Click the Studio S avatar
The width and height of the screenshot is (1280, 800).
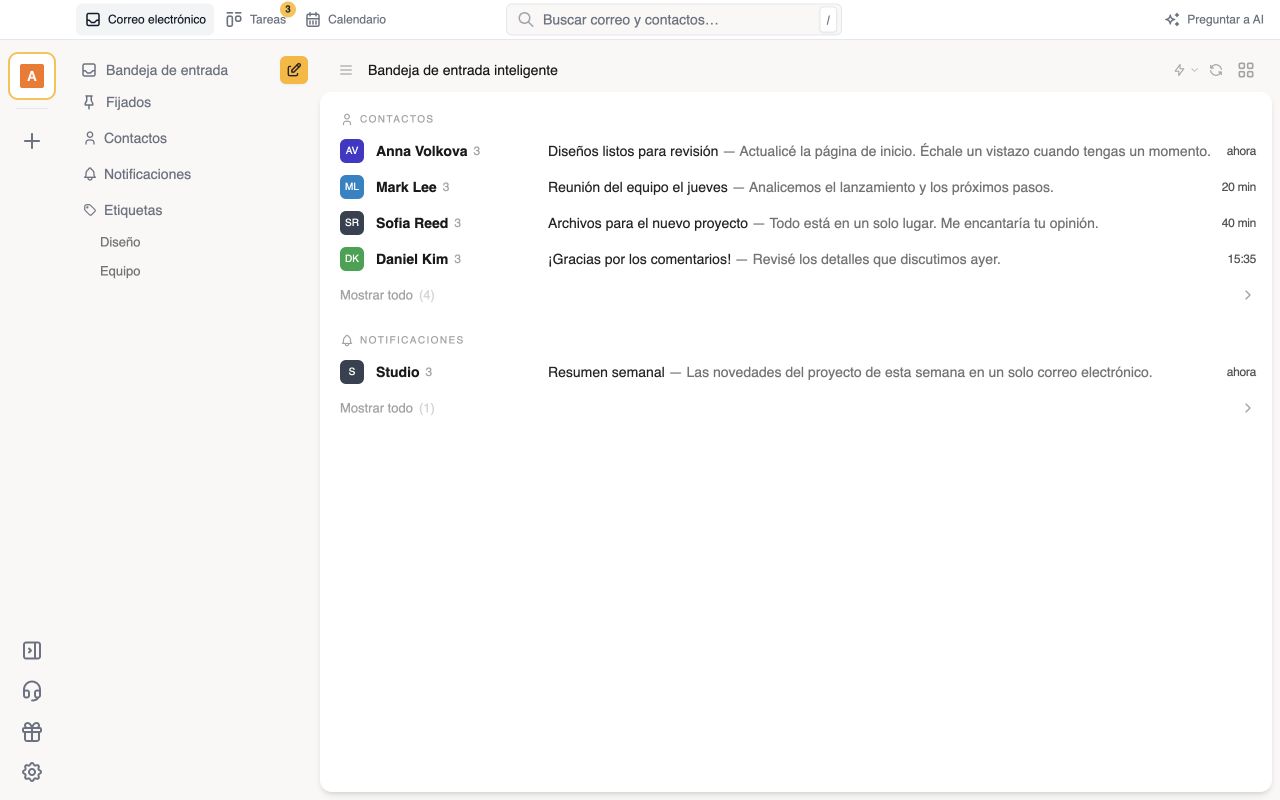point(352,372)
